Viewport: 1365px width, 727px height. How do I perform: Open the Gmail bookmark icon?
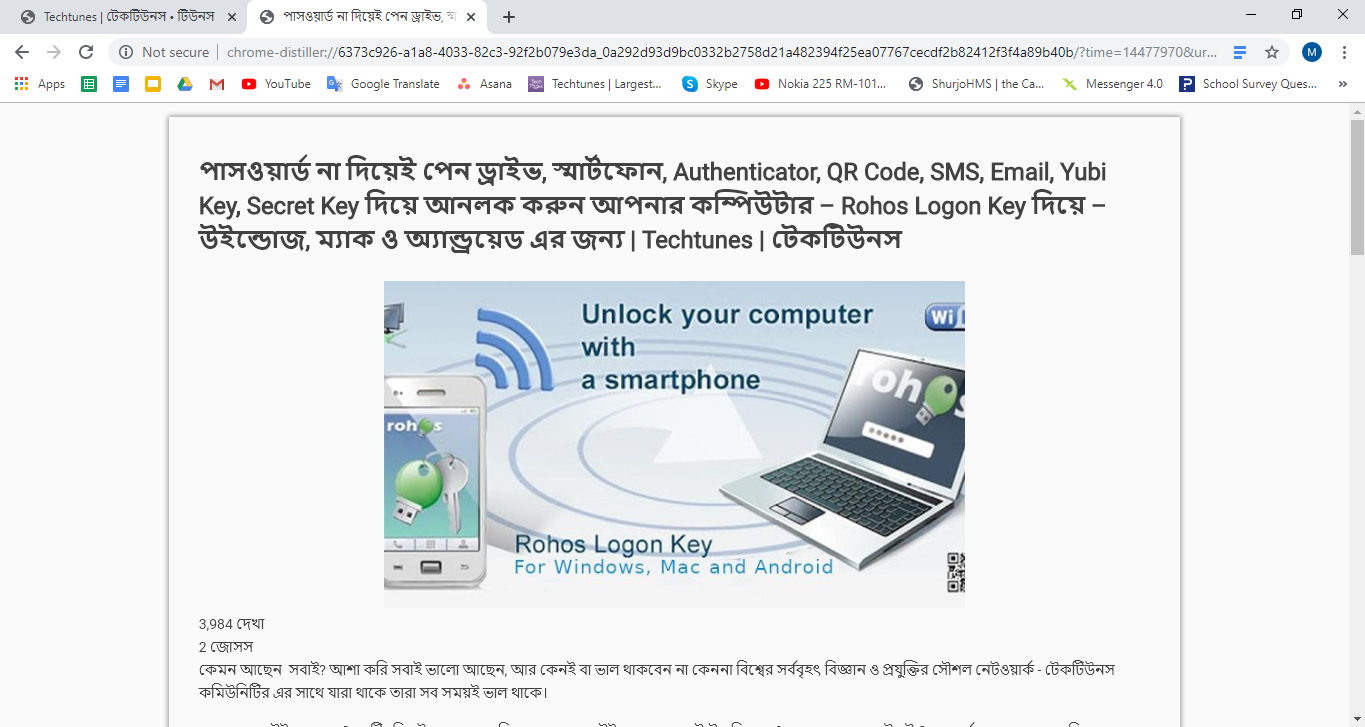click(x=217, y=84)
